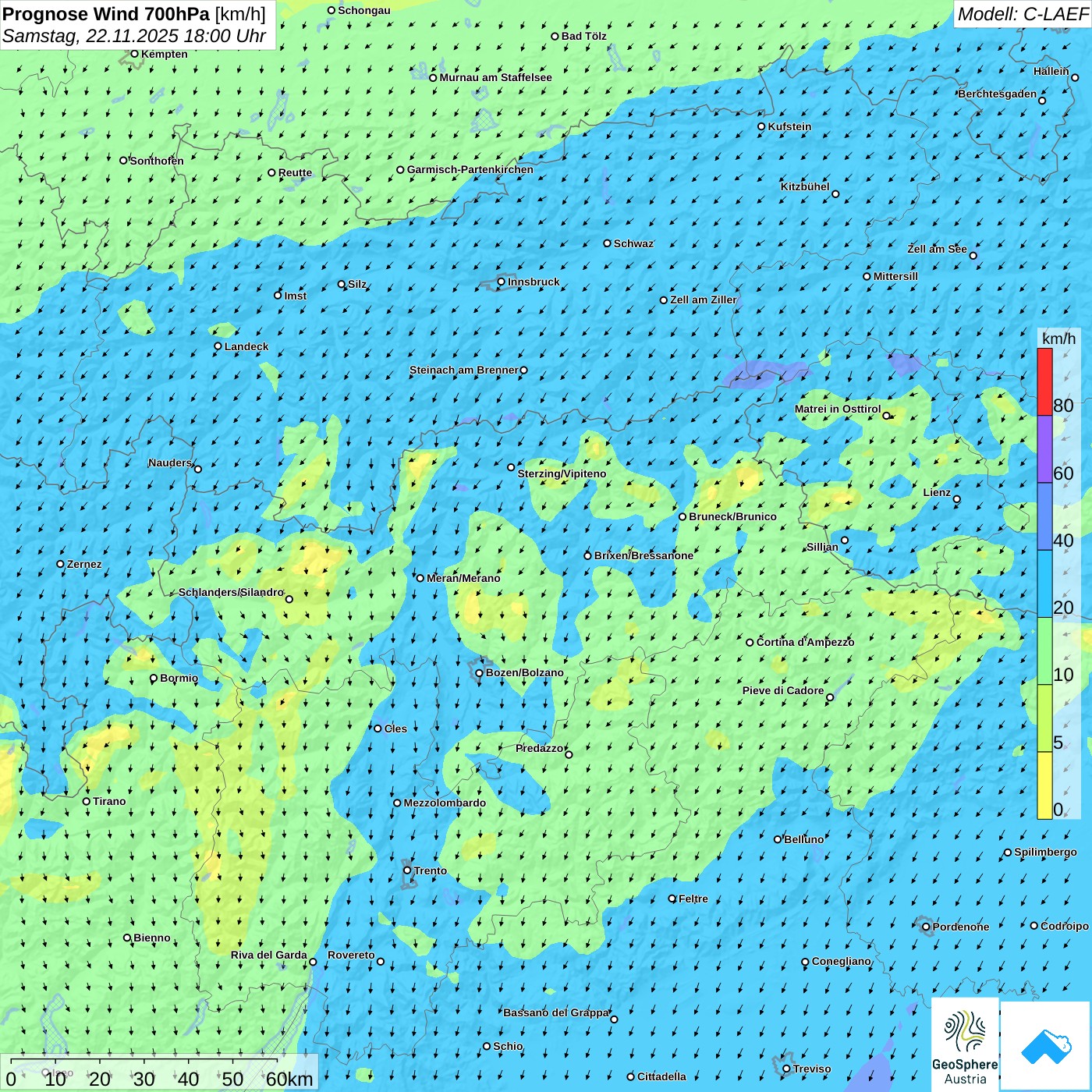The image size is (1092, 1092).
Task: Click the 'Sterzing/Vipiteno' label
Action: (x=562, y=473)
